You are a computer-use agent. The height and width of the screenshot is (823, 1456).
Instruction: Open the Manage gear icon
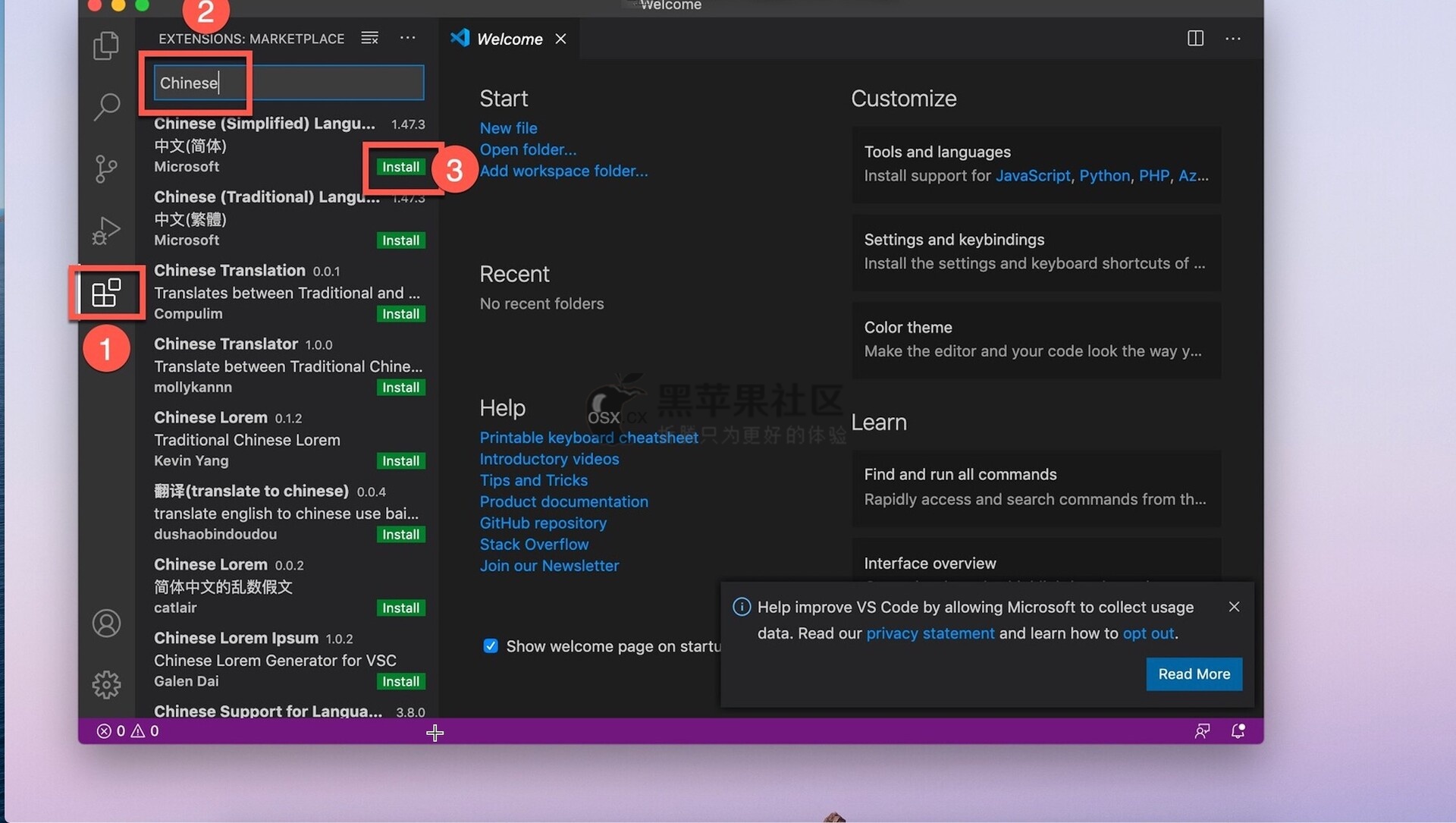click(106, 685)
